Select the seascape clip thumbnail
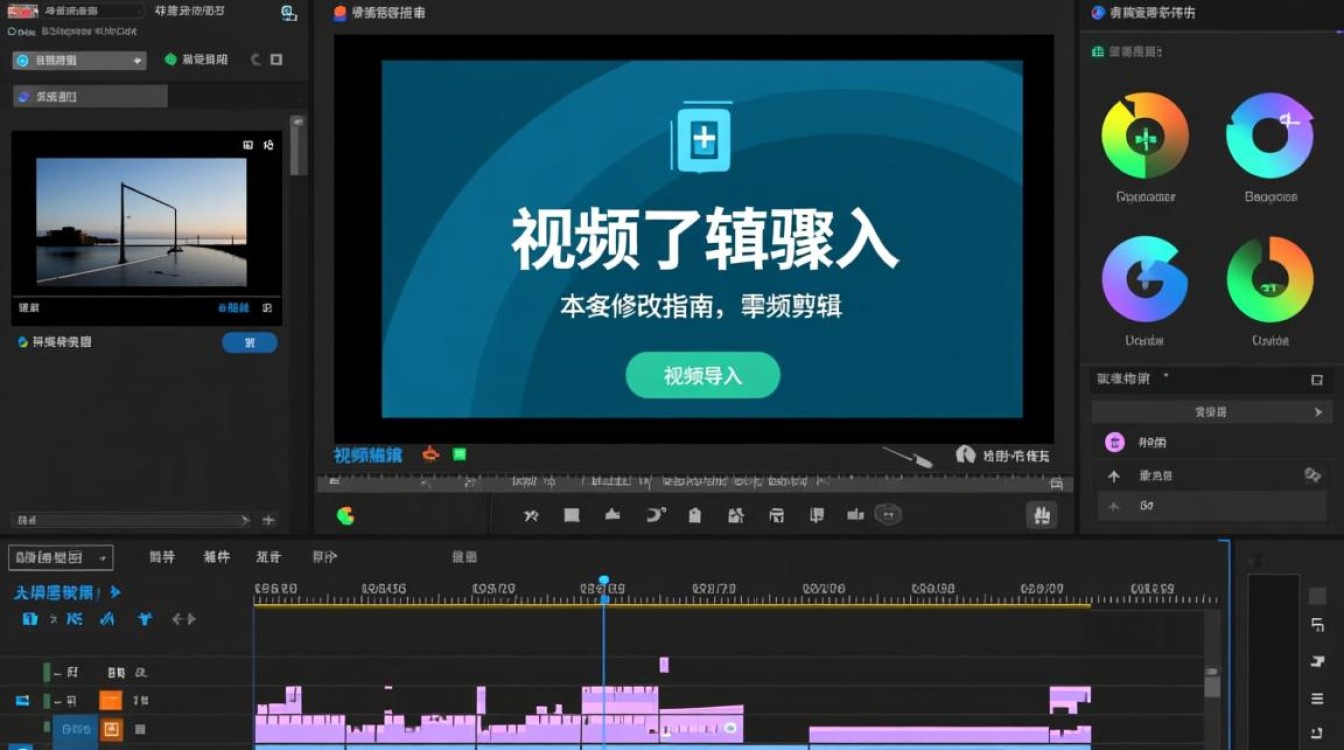The height and width of the screenshot is (750, 1344). click(x=141, y=221)
